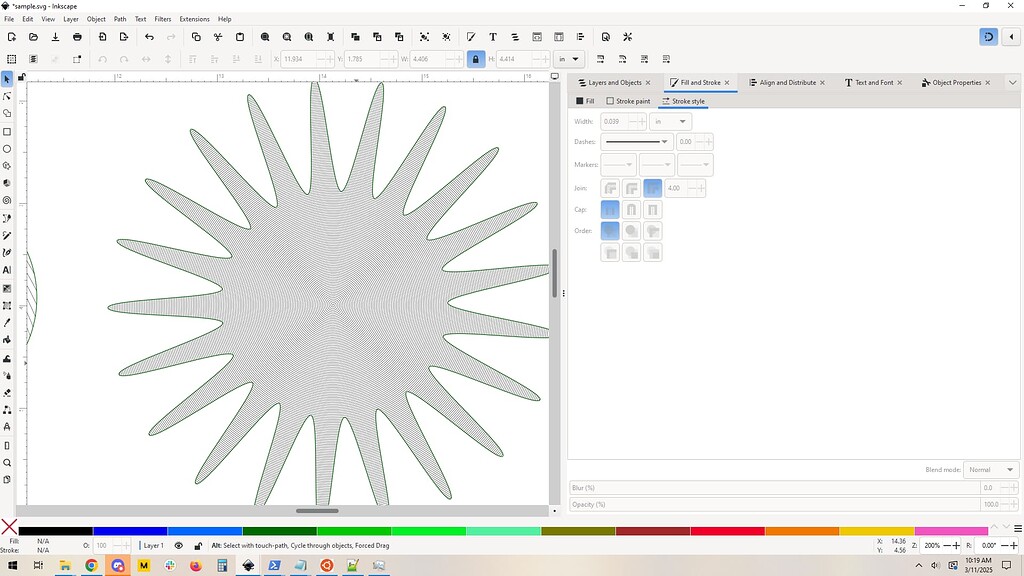1024x576 pixels.
Task: Open Fill and Stroke dialog icon
Action: 471,37
